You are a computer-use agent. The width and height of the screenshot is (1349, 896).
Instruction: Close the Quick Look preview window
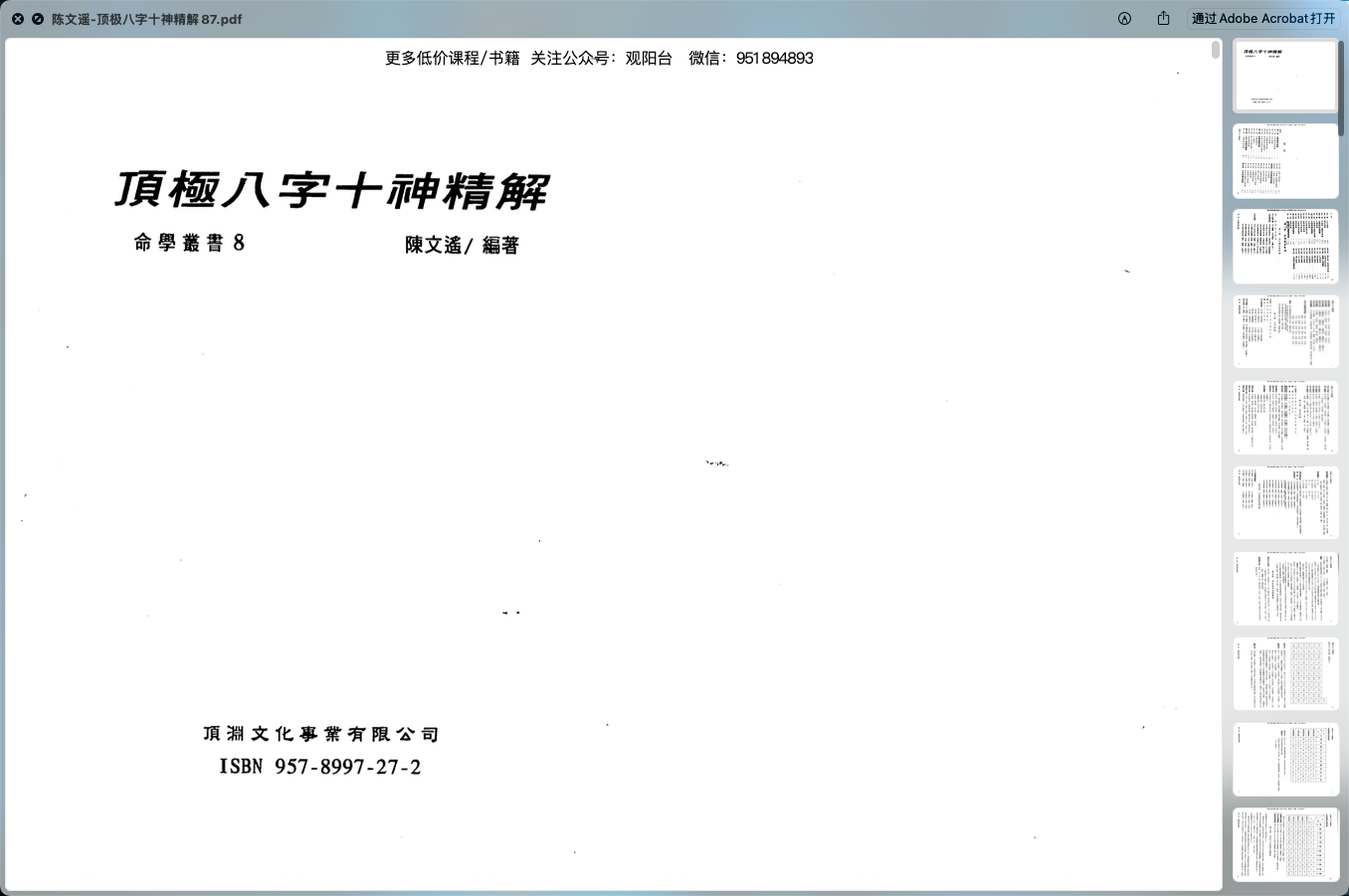(18, 19)
